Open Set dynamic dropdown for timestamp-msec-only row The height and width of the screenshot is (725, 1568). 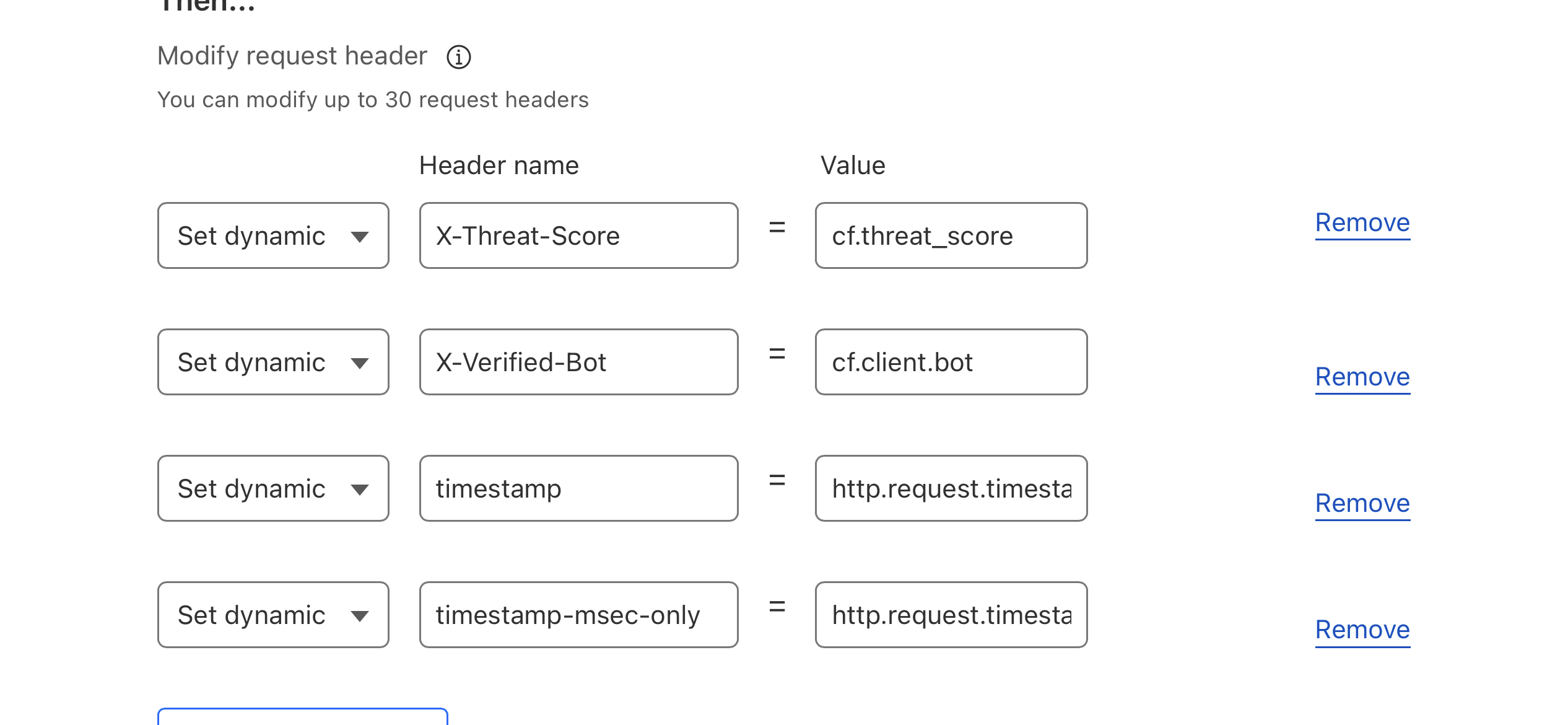(x=273, y=615)
